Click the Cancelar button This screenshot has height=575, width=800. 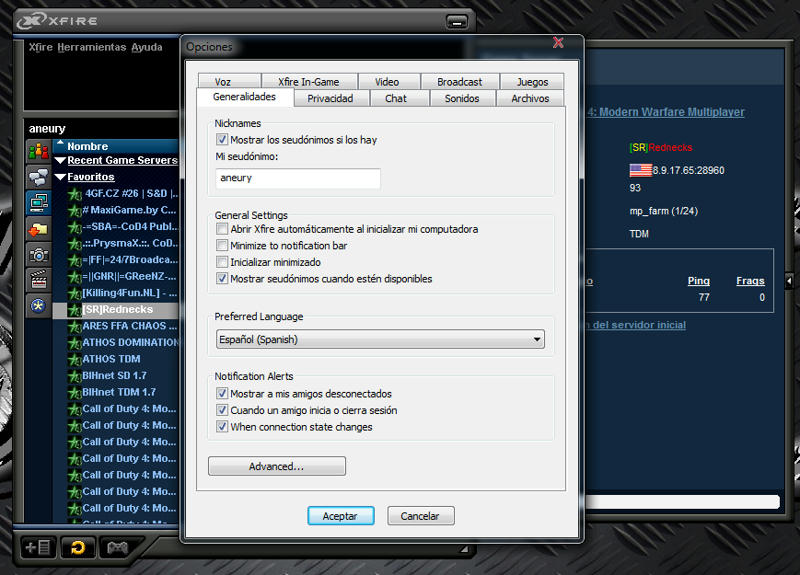pyautogui.click(x=420, y=515)
